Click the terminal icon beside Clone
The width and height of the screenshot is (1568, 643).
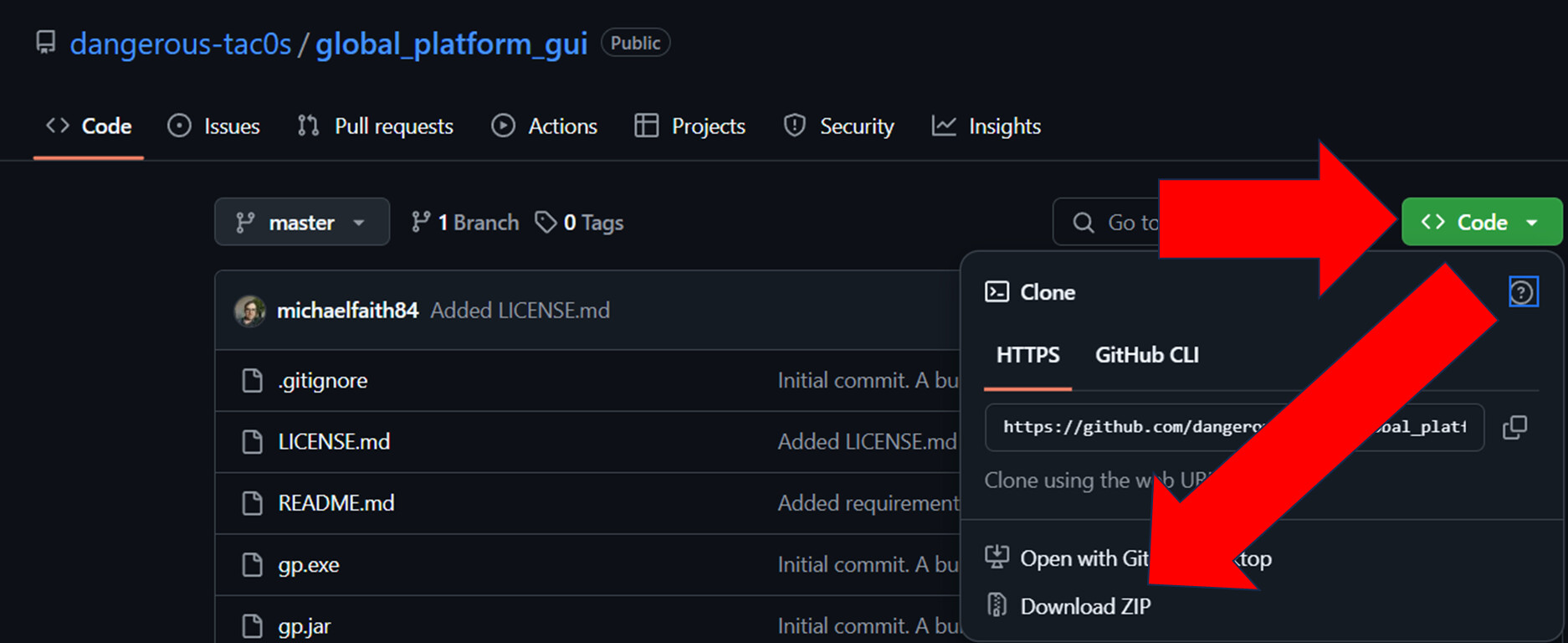coord(997,291)
